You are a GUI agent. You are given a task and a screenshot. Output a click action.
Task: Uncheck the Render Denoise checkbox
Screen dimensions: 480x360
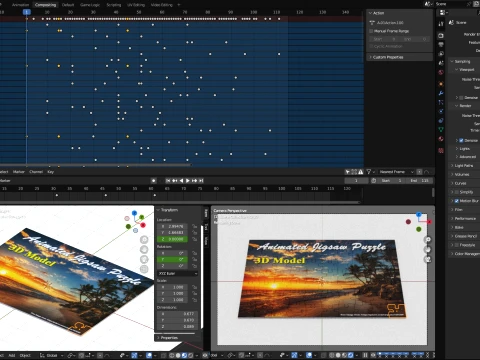(x=461, y=141)
